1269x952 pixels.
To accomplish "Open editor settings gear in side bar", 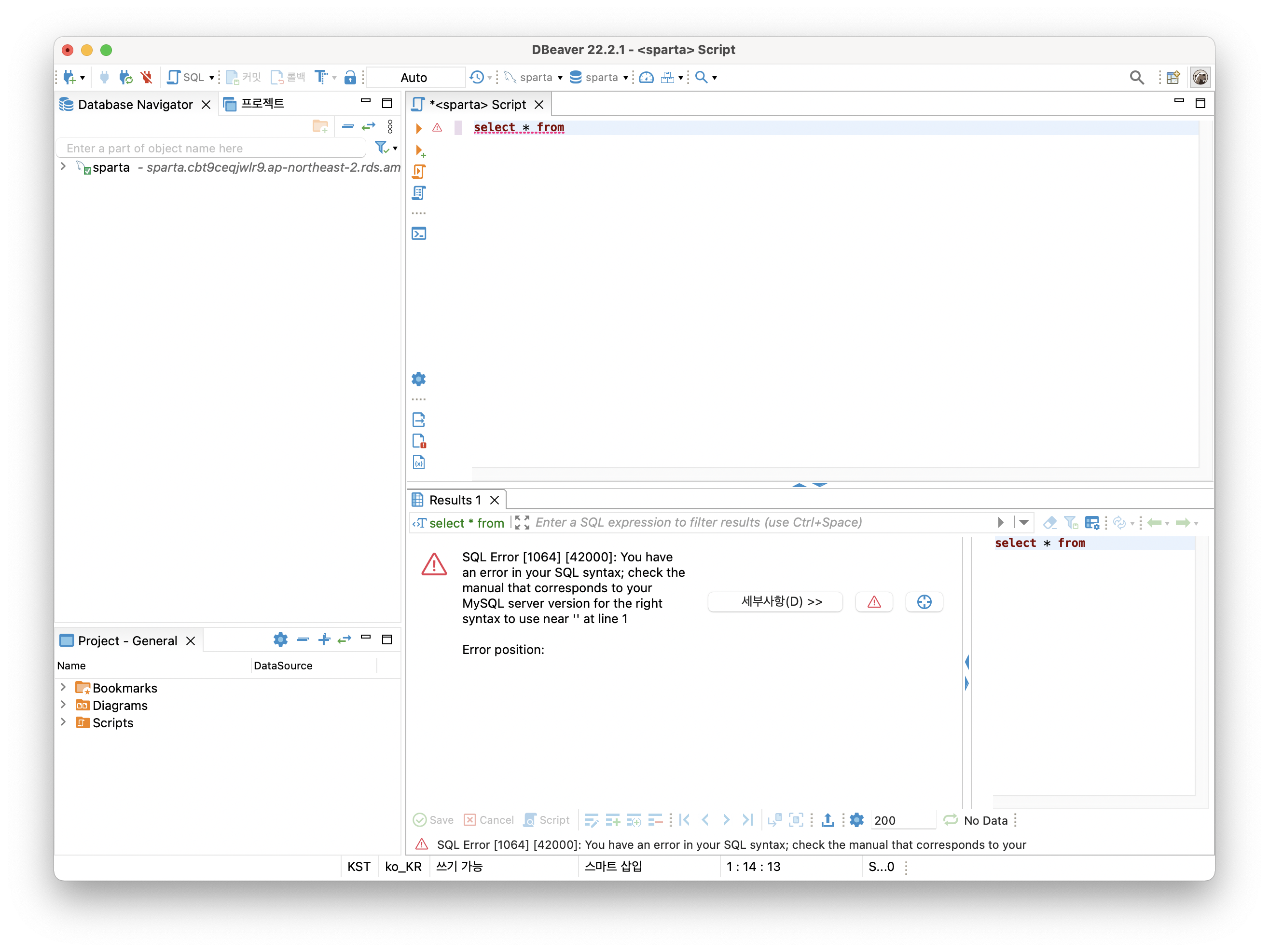I will click(x=419, y=379).
